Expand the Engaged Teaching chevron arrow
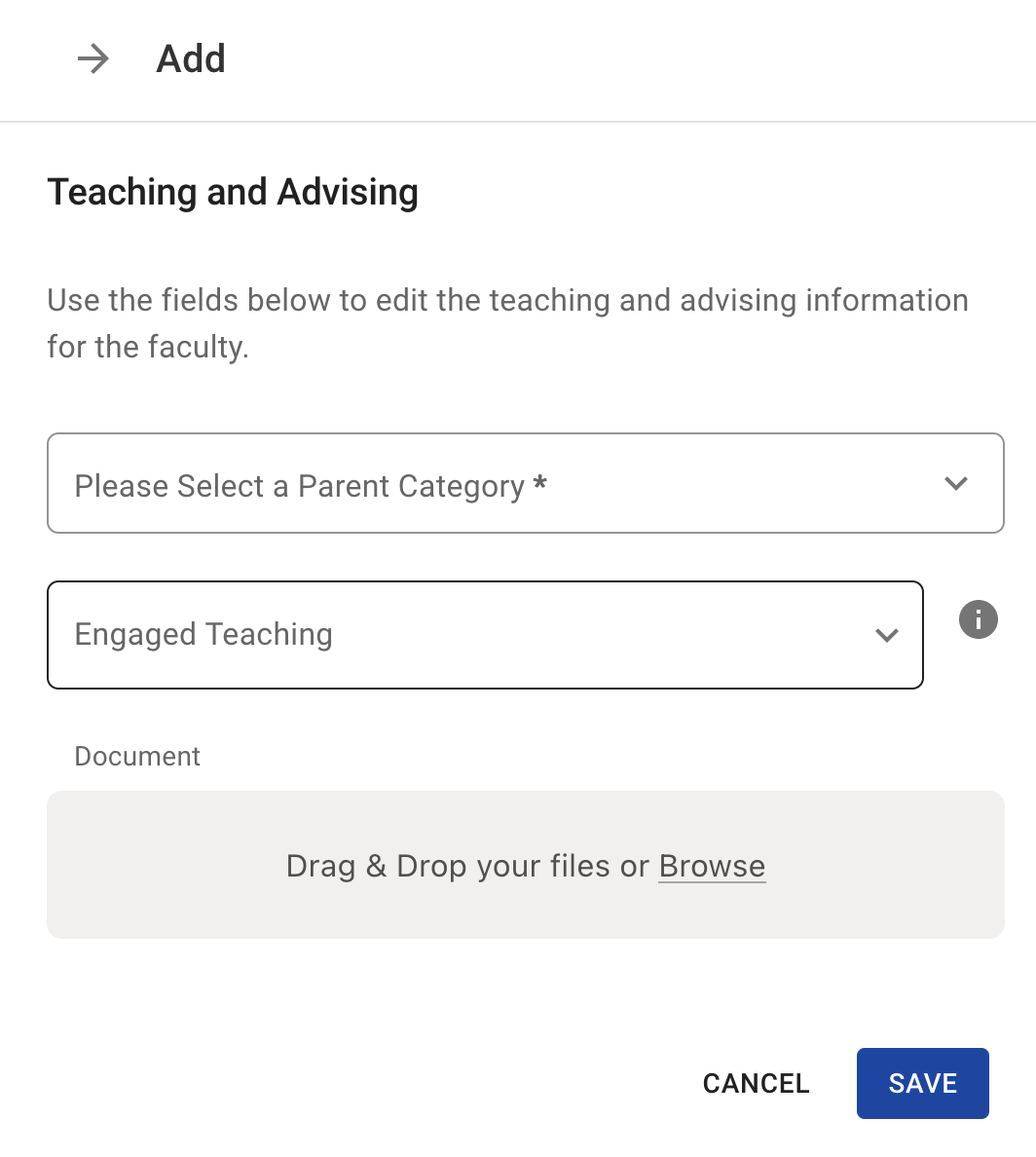The width and height of the screenshot is (1036, 1157). [886, 635]
